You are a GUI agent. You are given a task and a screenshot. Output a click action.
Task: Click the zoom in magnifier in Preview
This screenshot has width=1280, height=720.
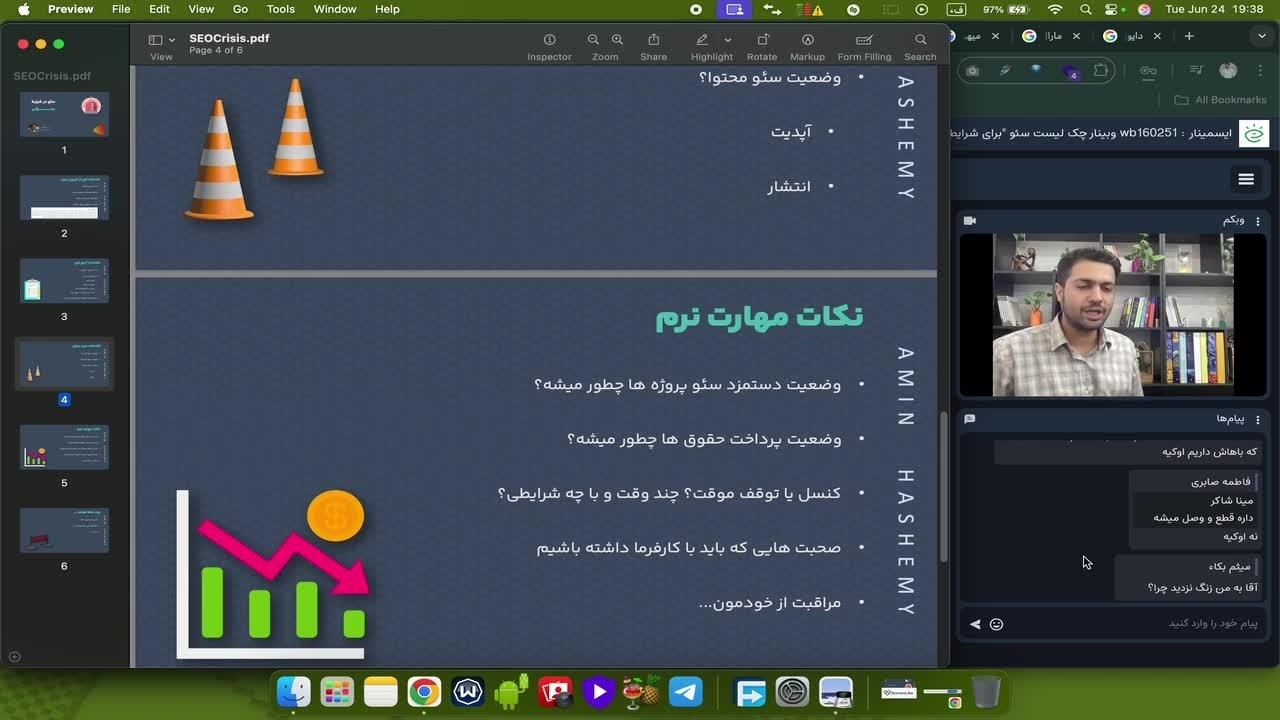click(617, 40)
